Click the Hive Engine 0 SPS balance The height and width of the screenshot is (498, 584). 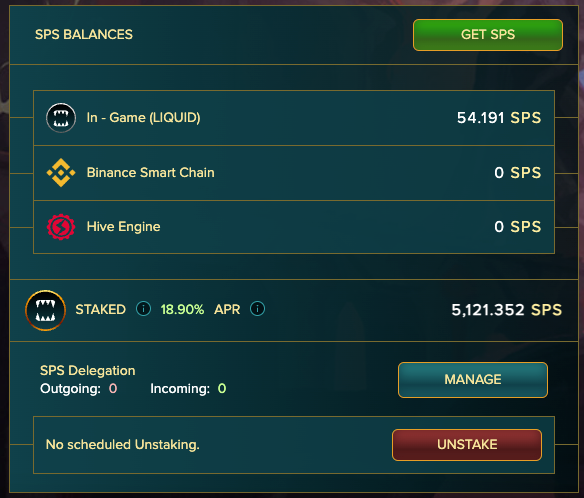[x=518, y=226]
